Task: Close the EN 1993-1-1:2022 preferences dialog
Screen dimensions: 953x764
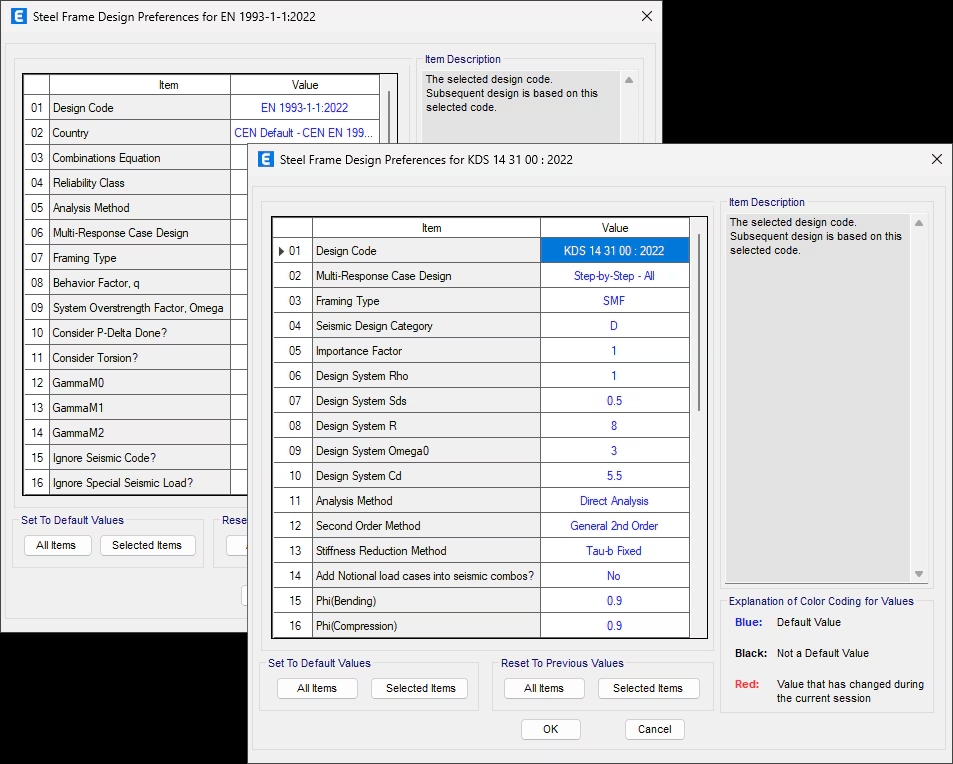Action: 647,17
